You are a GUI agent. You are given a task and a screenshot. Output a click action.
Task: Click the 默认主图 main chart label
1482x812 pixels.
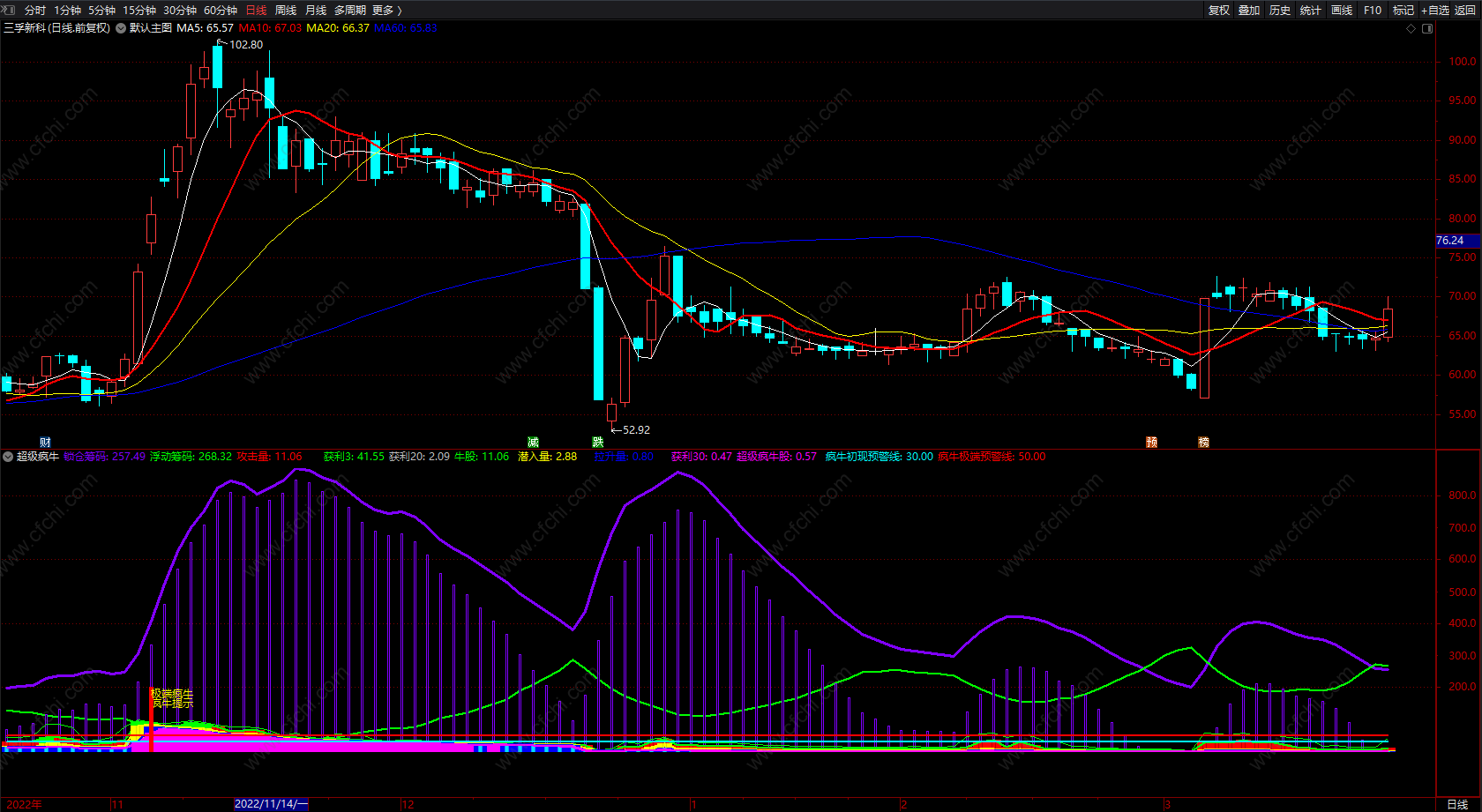pyautogui.click(x=151, y=28)
